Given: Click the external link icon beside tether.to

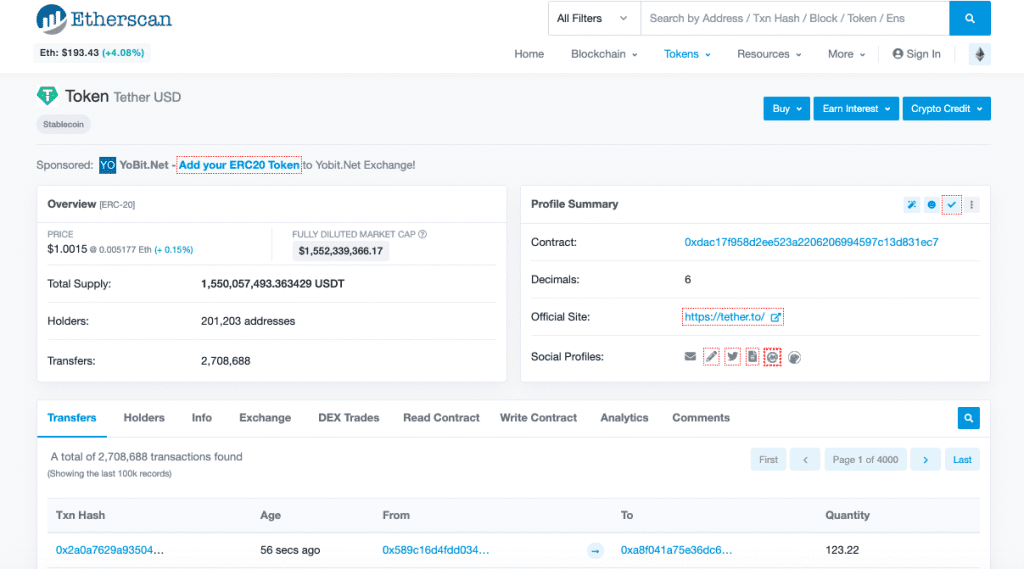Looking at the screenshot, I should click(x=775, y=317).
